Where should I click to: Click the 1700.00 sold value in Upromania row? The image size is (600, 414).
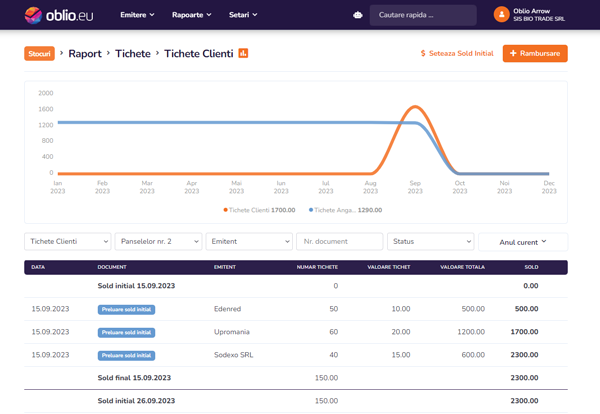point(524,332)
